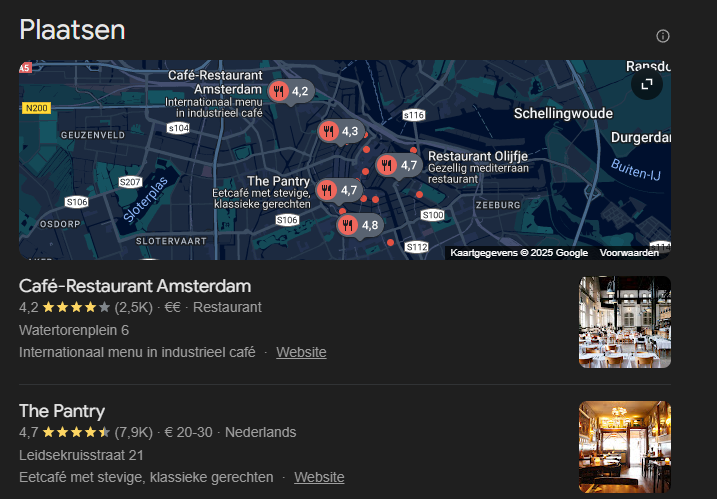Viewport: 717px width, 499px height.
Task: Click the S116 road marker on map
Action: (x=414, y=115)
